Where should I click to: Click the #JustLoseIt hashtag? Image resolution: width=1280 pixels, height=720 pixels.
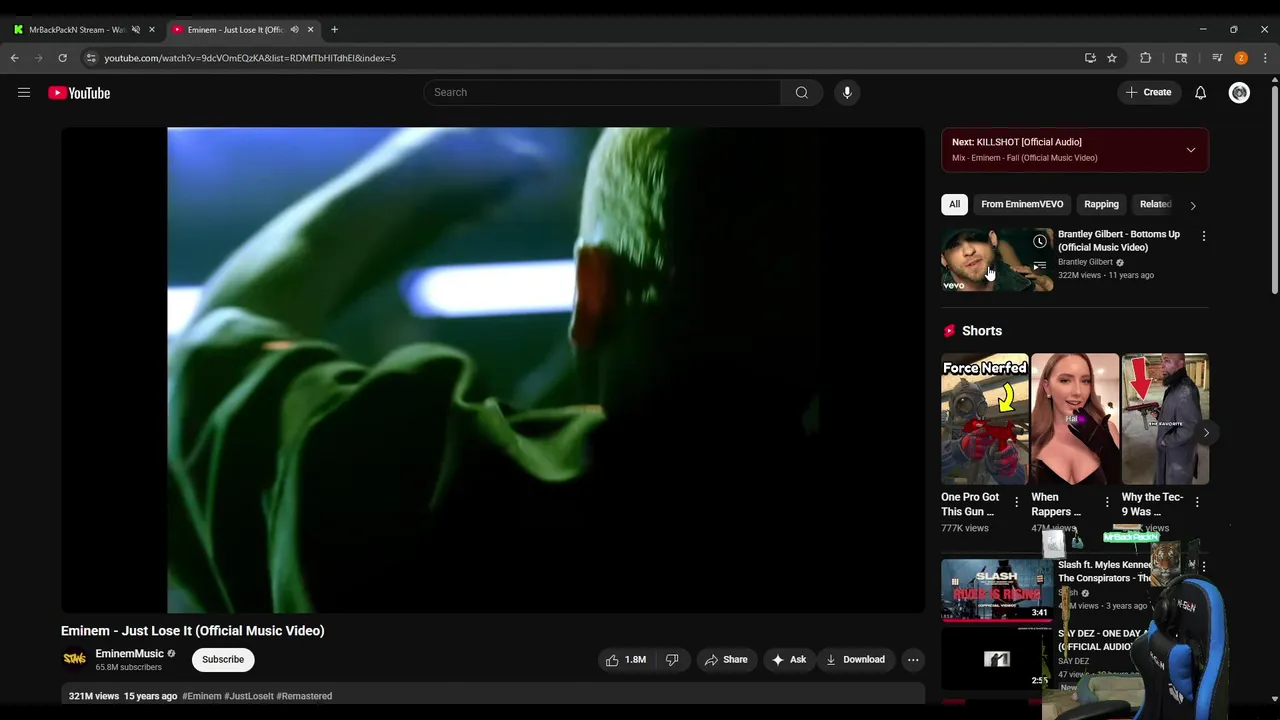(x=249, y=696)
